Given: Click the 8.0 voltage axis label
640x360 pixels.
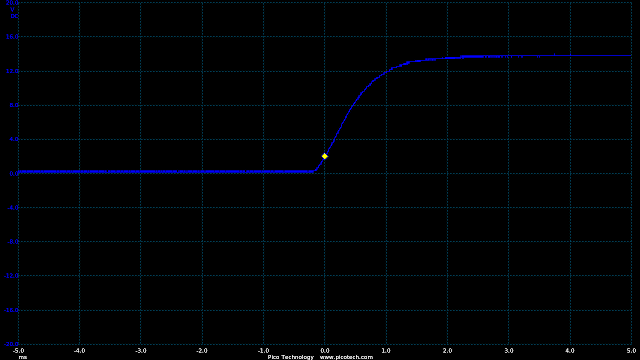Looking at the screenshot, I should point(14,105).
